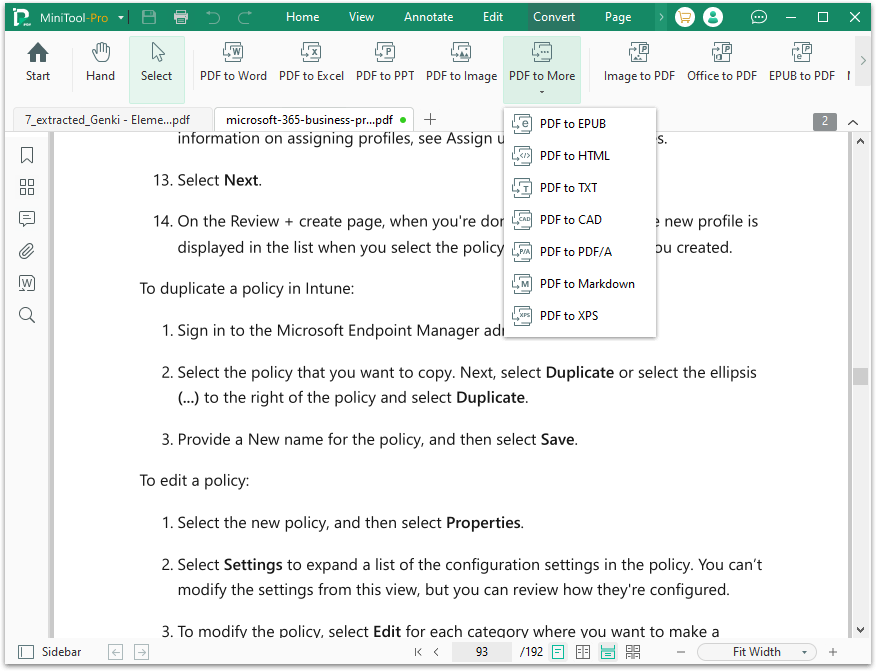This screenshot has width=876, height=671.
Task: Expand more Convert toolbar tools
Action: click(x=863, y=60)
